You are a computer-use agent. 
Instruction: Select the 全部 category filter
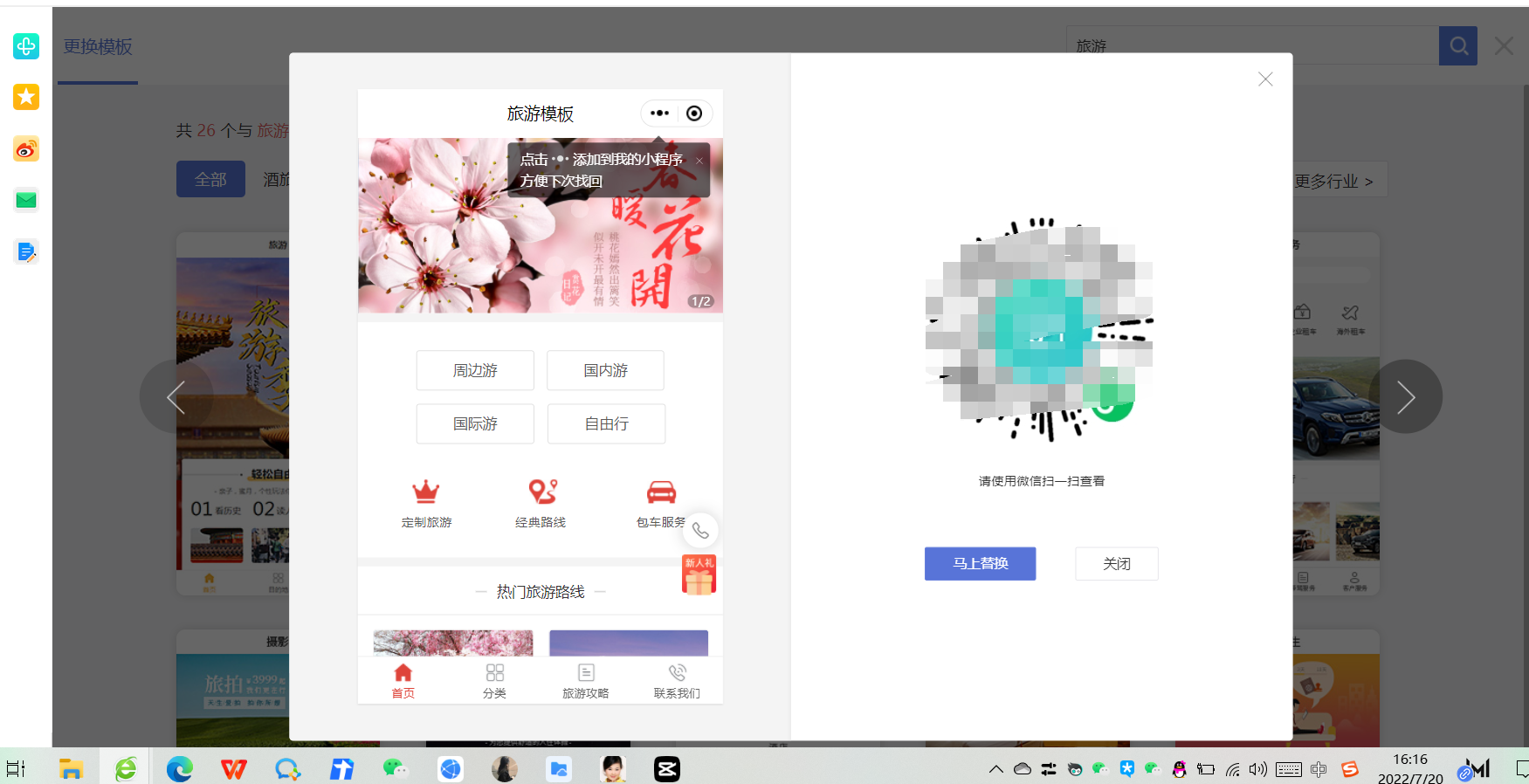(210, 179)
